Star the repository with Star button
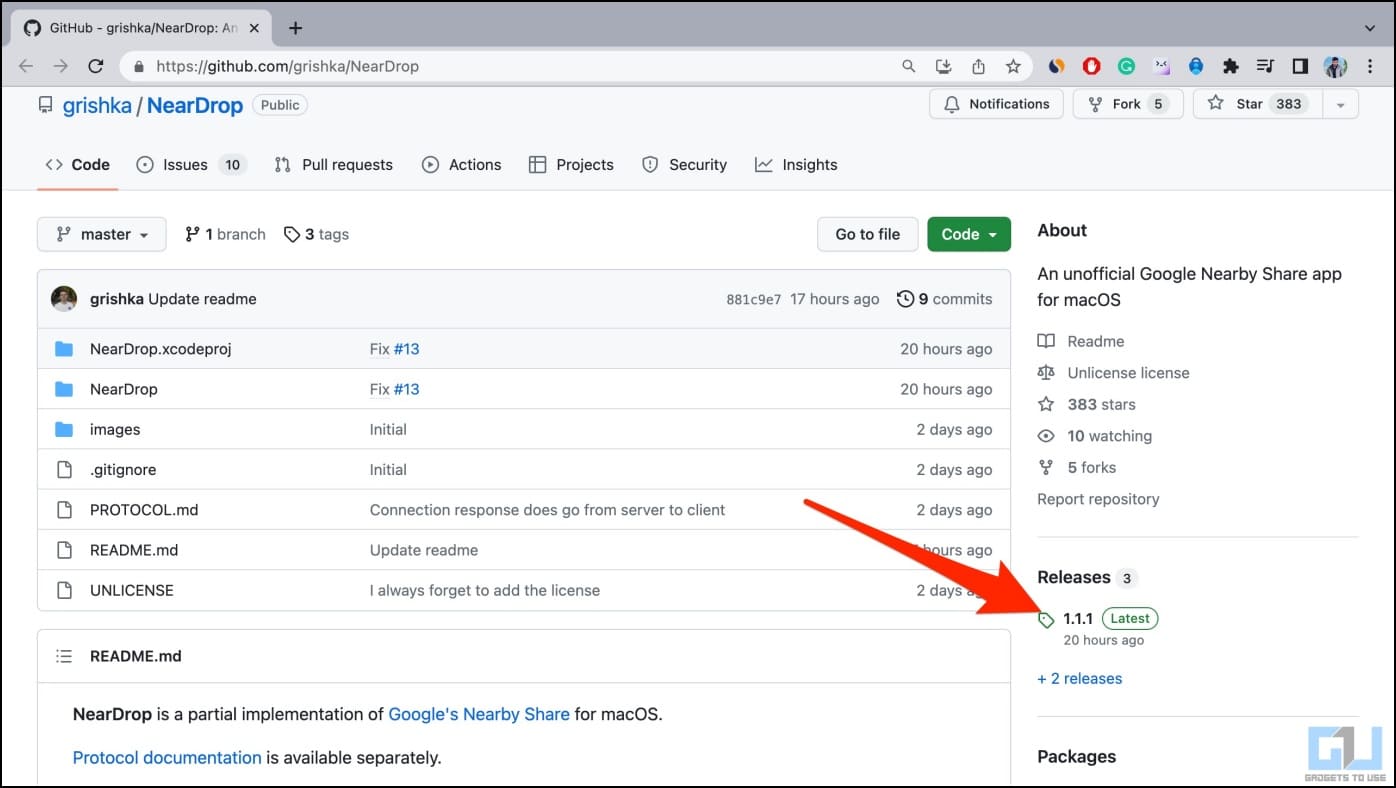Viewport: 1396px width, 788px height. 1258,104
